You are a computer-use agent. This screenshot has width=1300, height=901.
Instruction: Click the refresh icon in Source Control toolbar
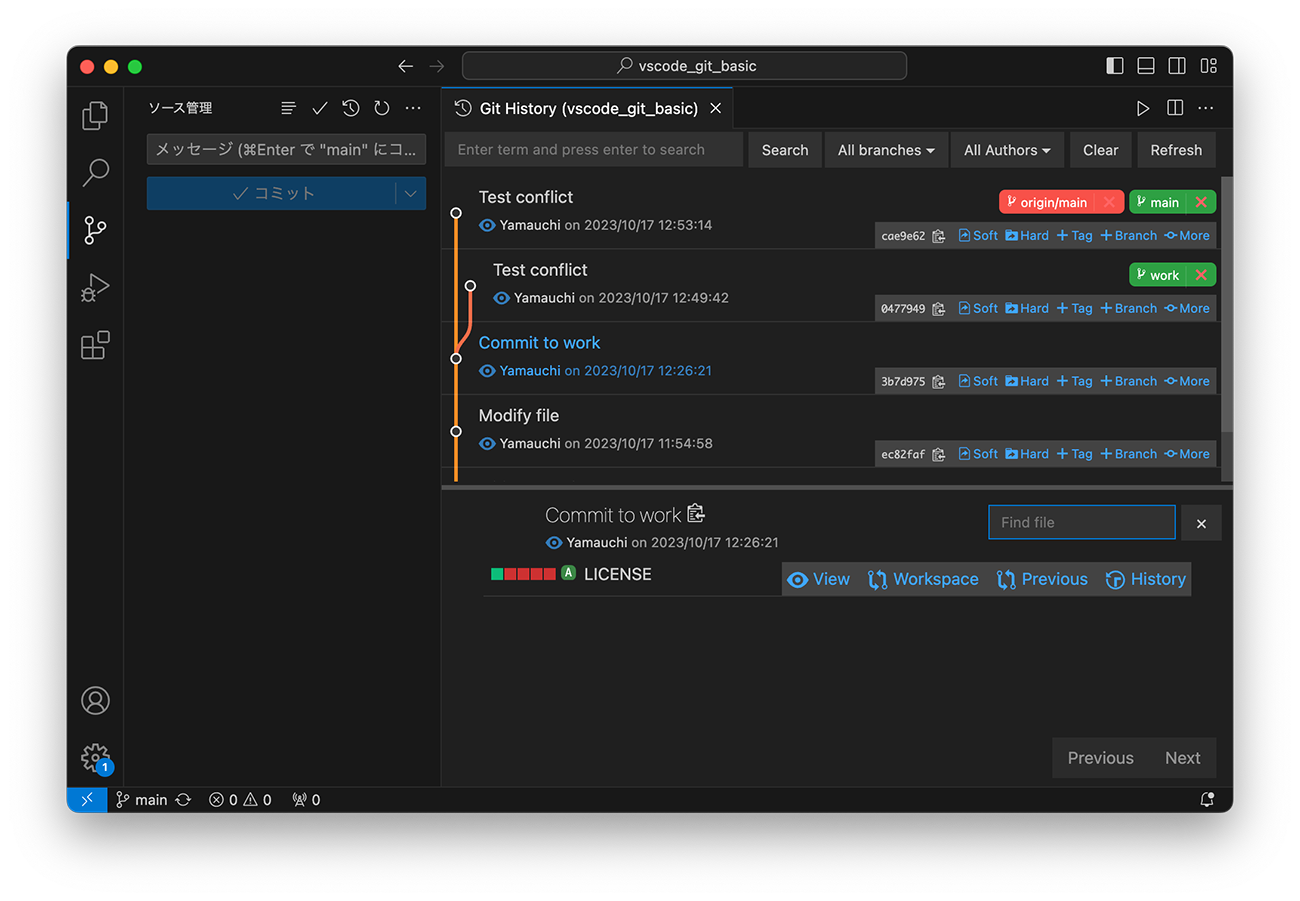[381, 107]
